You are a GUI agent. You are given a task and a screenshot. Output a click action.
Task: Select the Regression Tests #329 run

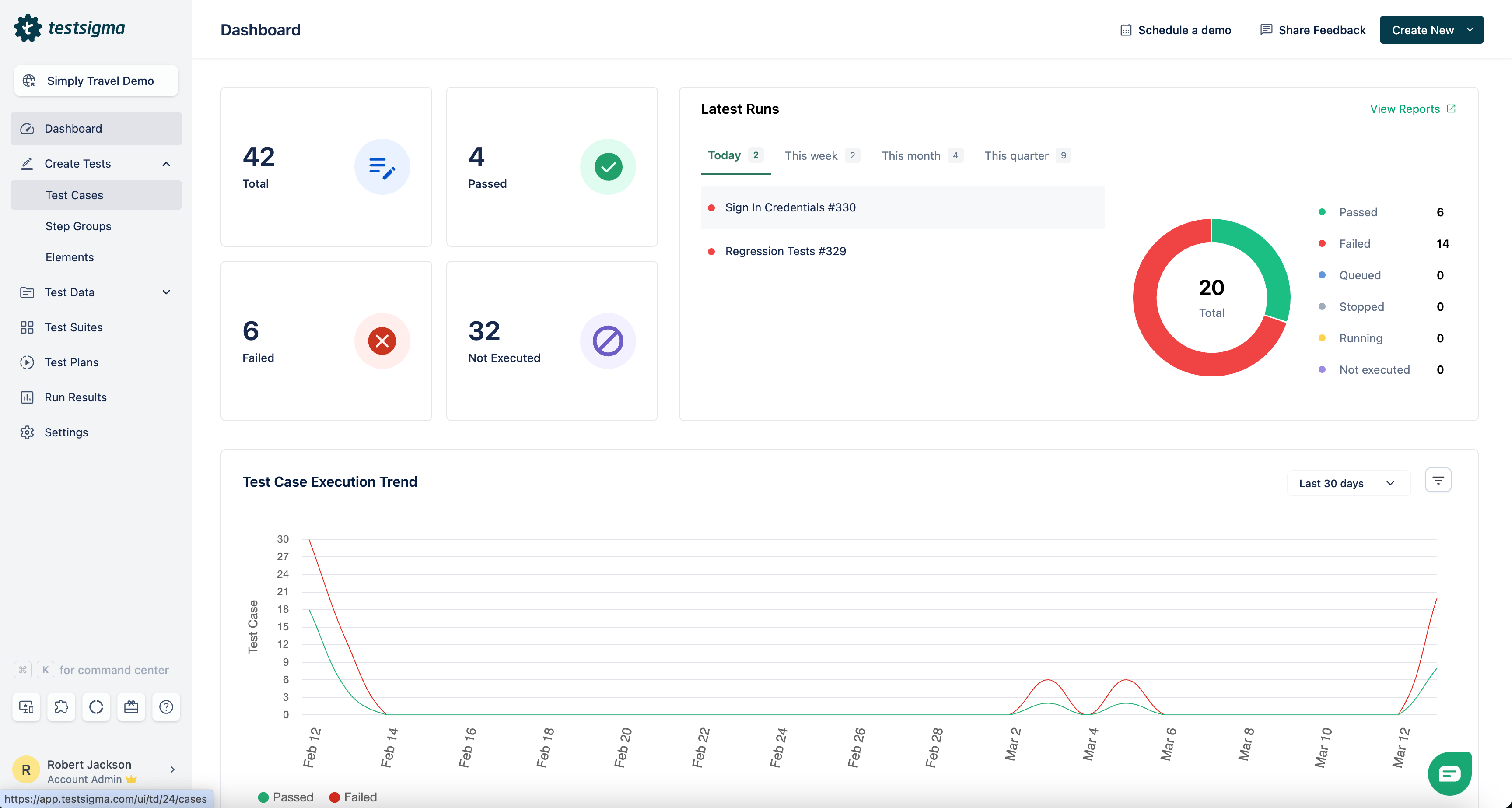click(785, 251)
